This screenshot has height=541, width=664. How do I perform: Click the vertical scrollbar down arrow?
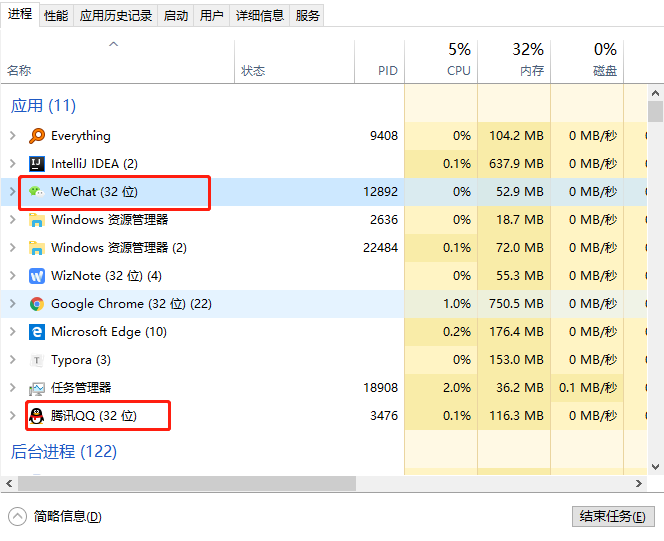[656, 467]
